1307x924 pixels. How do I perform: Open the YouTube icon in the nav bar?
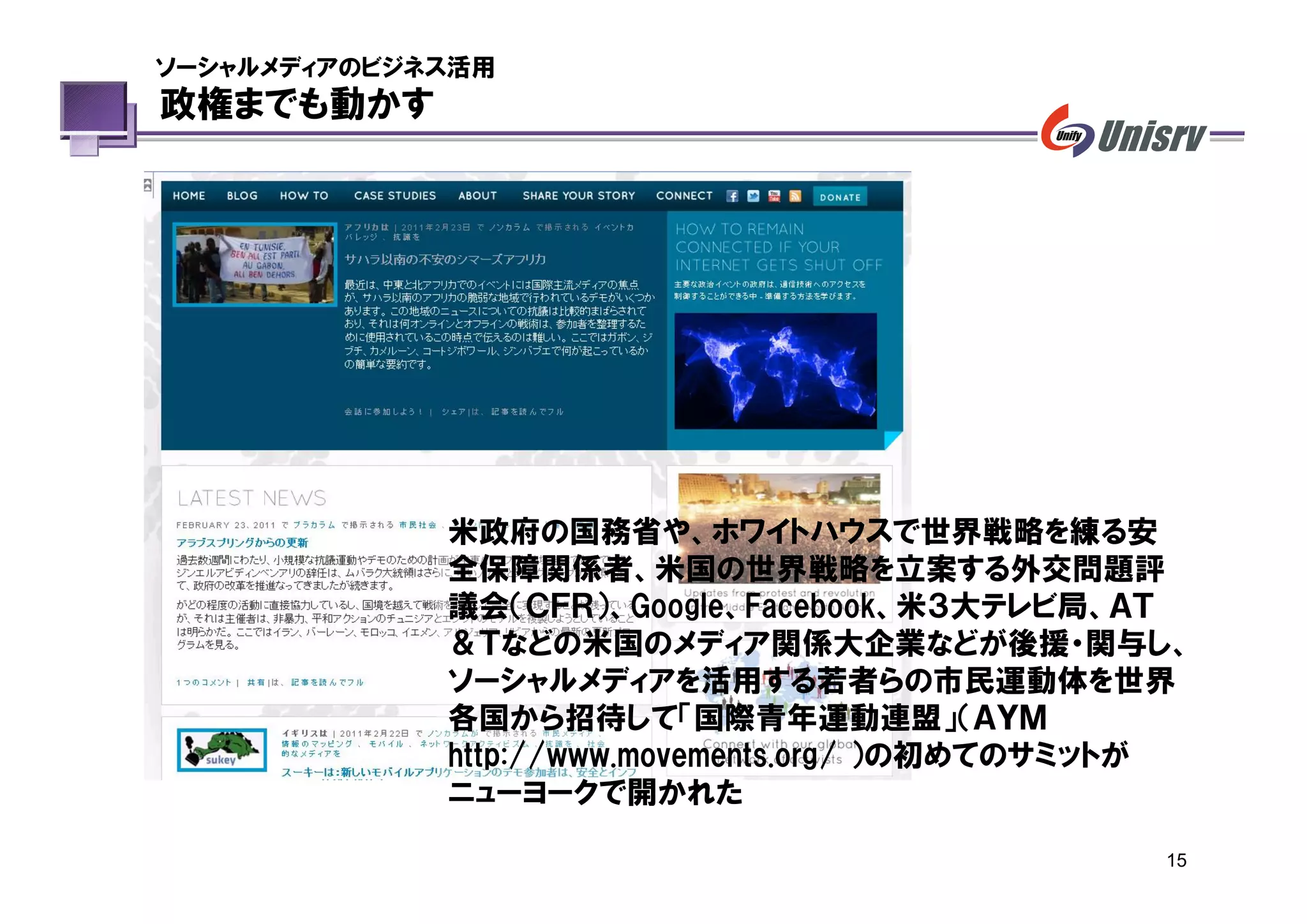[774, 196]
